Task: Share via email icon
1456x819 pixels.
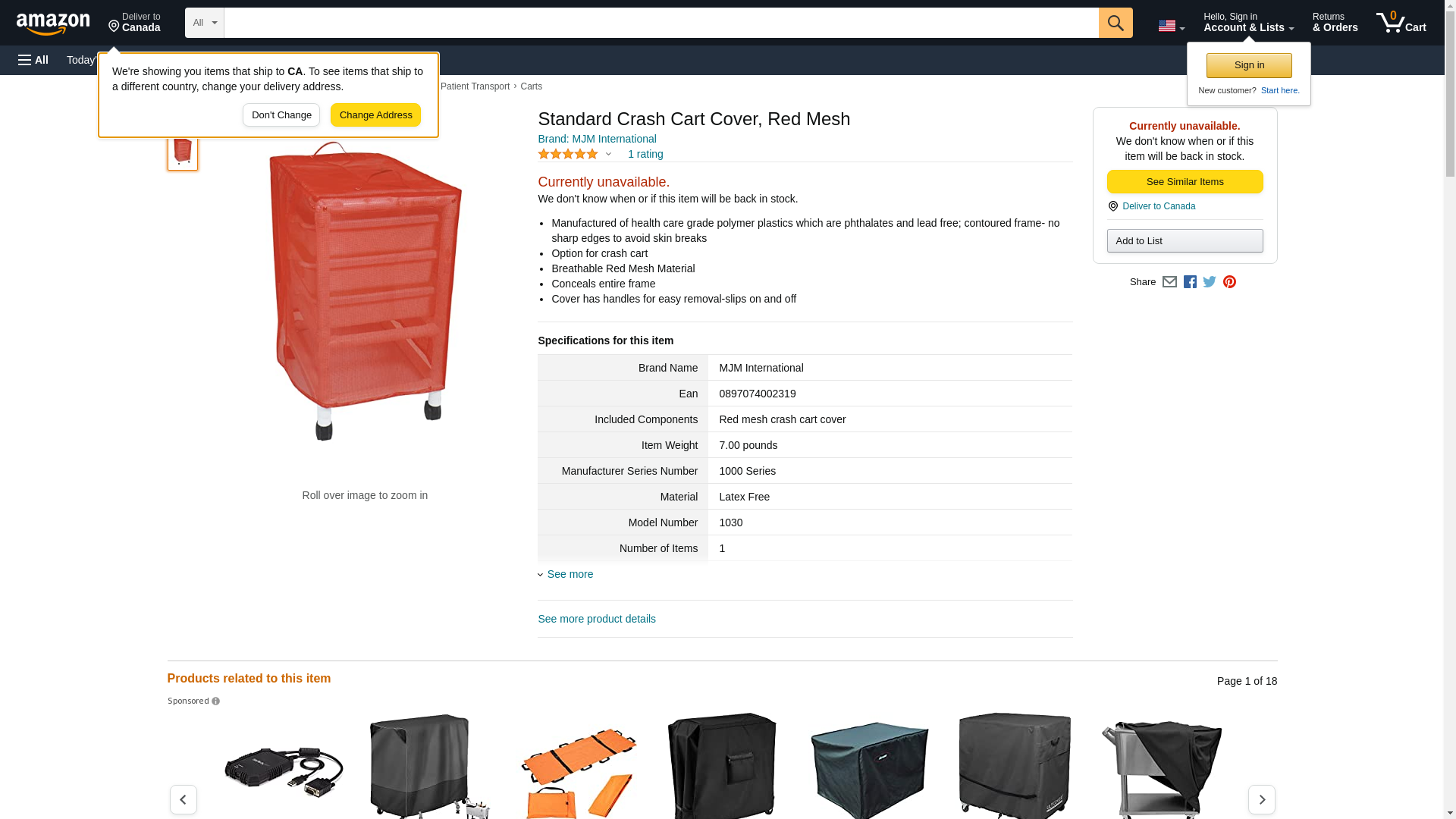Action: point(1169,282)
